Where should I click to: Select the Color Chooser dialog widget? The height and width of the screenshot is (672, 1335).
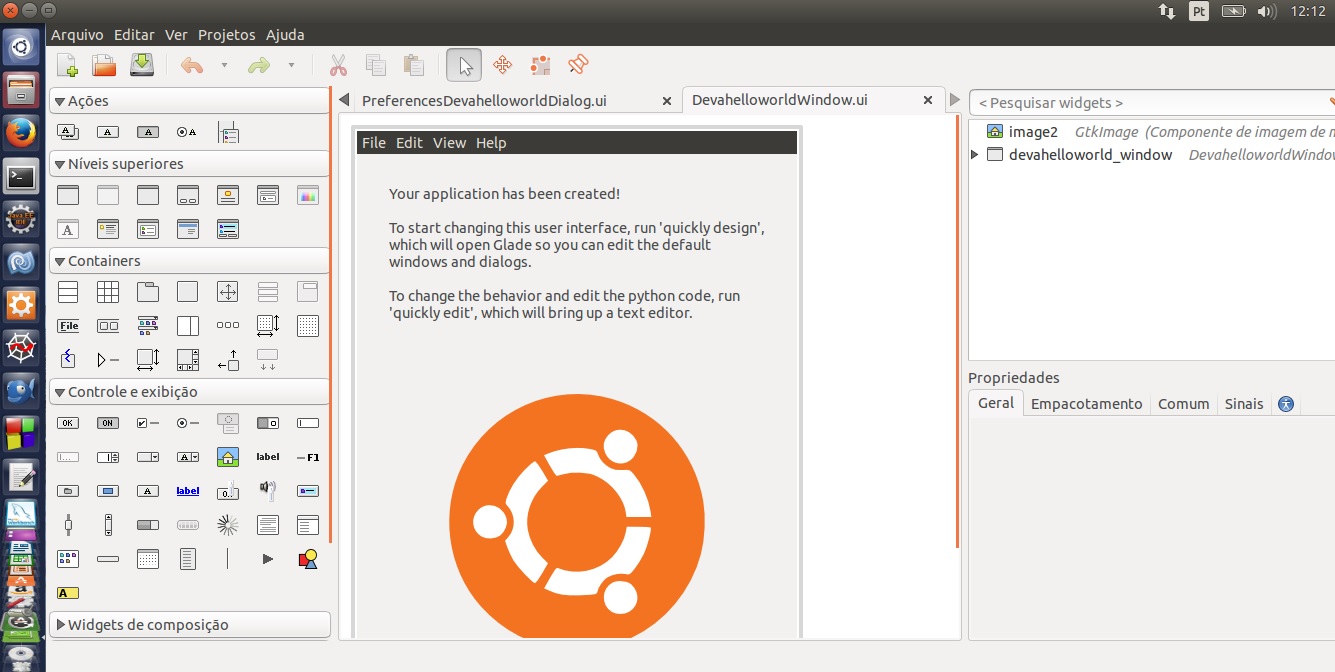tap(308, 196)
